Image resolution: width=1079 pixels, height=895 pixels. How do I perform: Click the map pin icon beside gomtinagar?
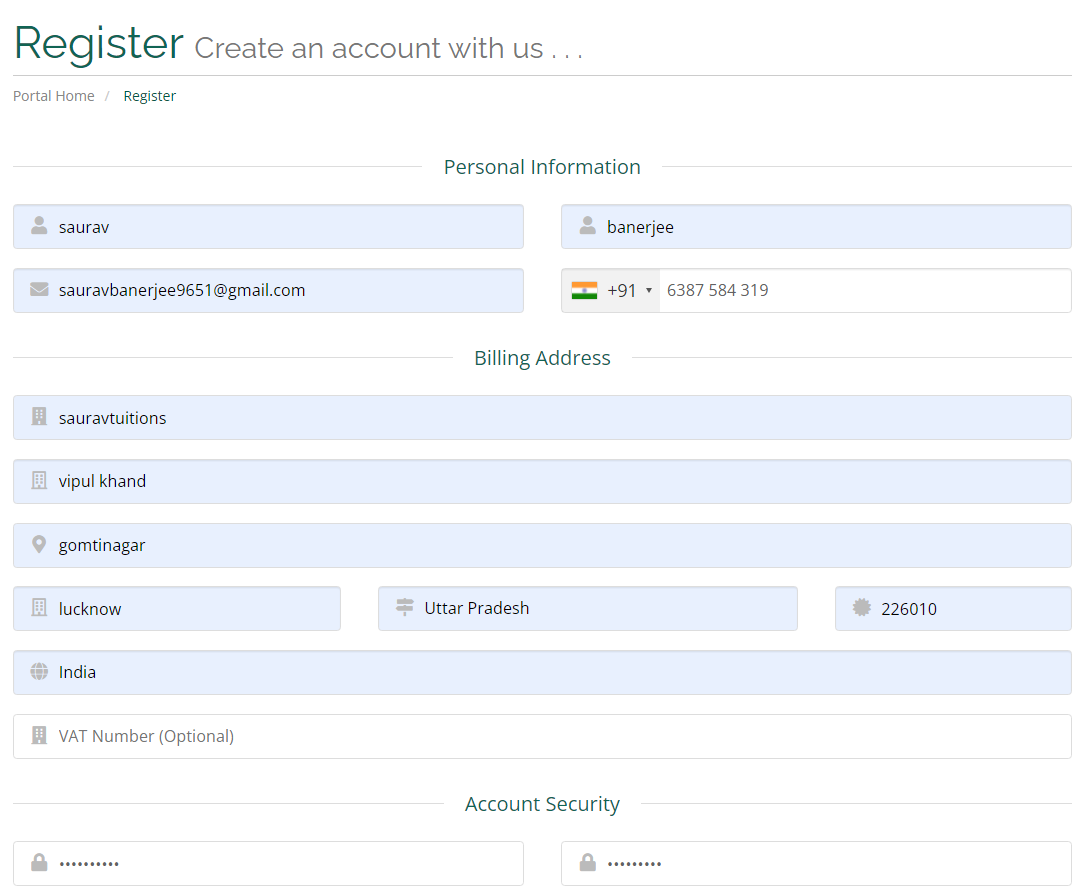pos(38,545)
